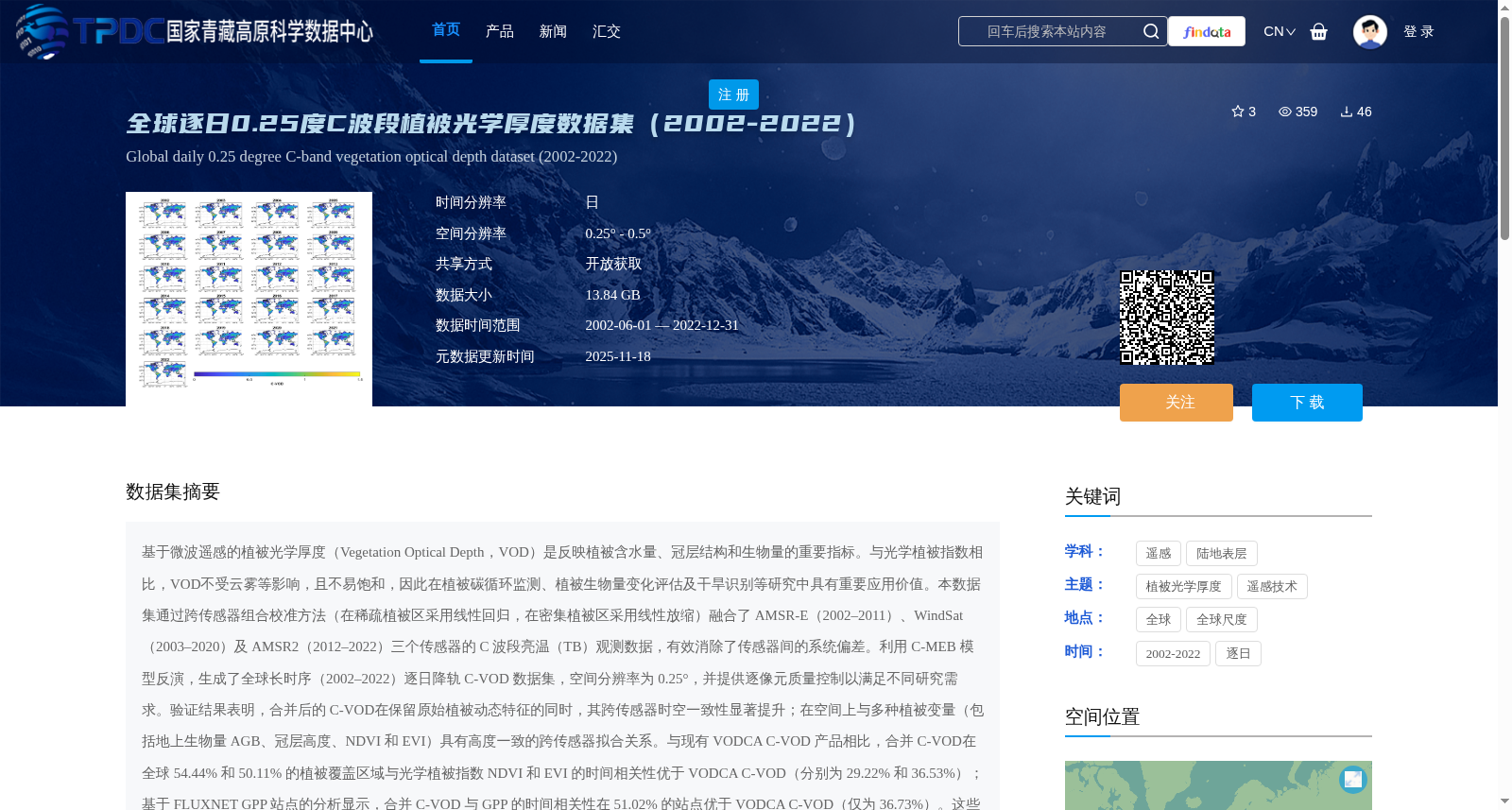Click the search magnifier icon
The image size is (1512, 810).
(x=1150, y=31)
